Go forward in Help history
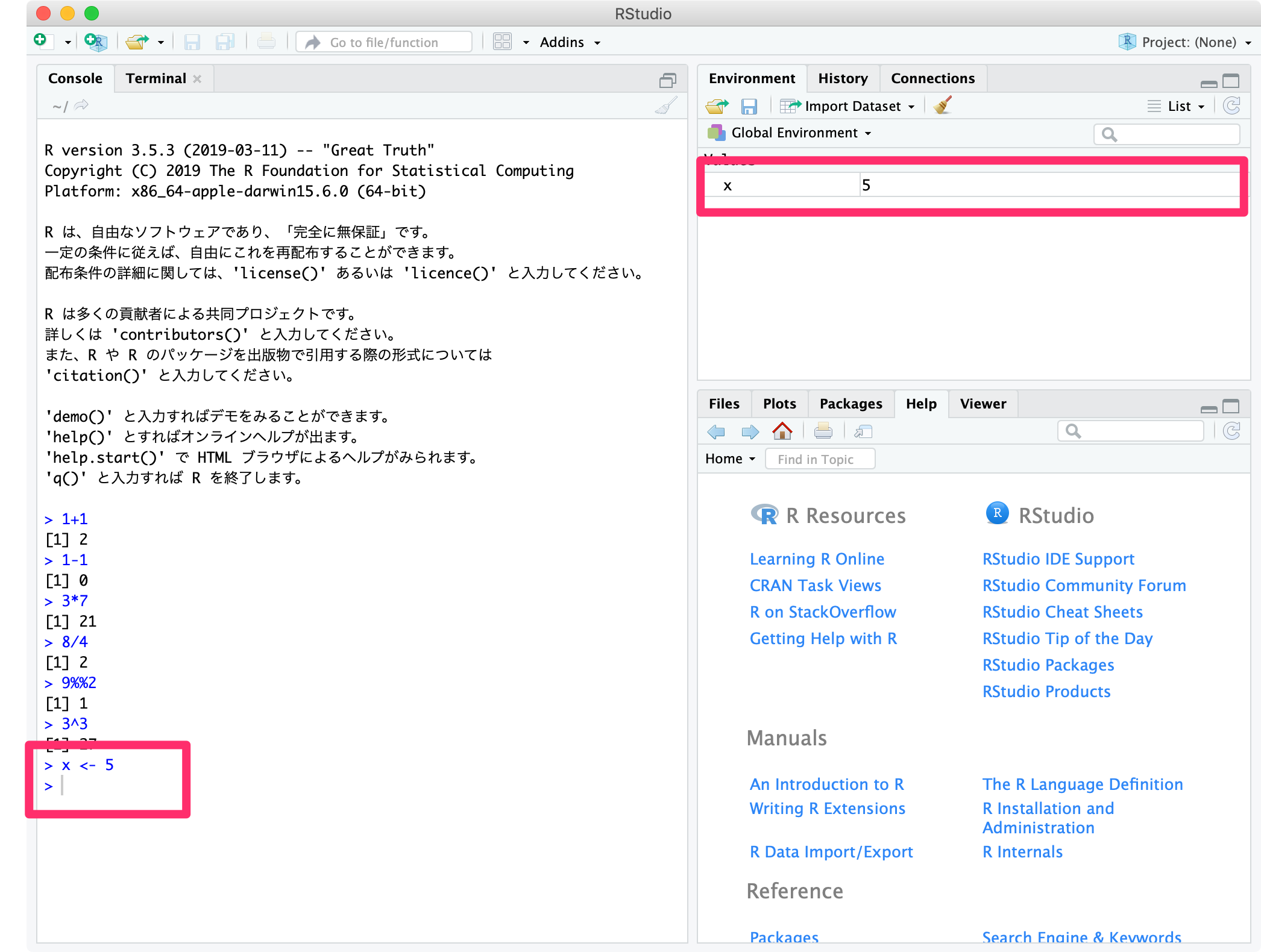The width and height of the screenshot is (1261, 952). click(750, 431)
